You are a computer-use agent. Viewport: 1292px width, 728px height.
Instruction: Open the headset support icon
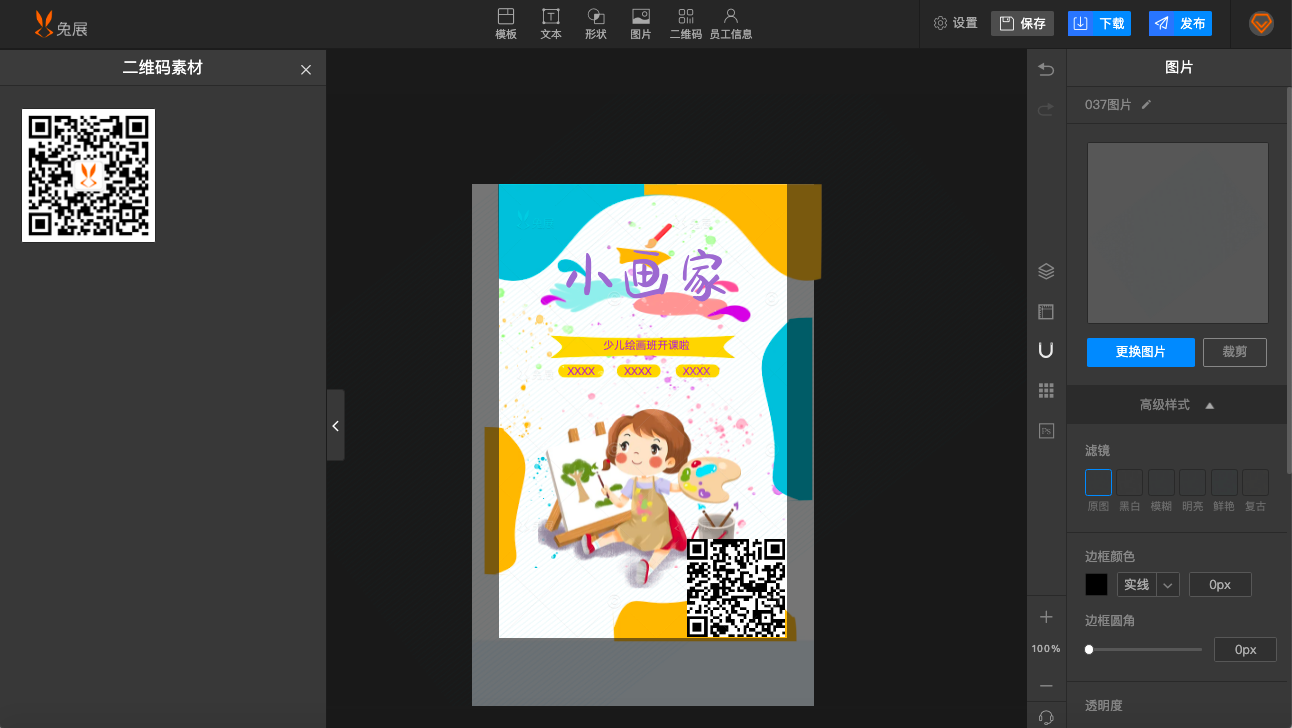pos(1046,717)
